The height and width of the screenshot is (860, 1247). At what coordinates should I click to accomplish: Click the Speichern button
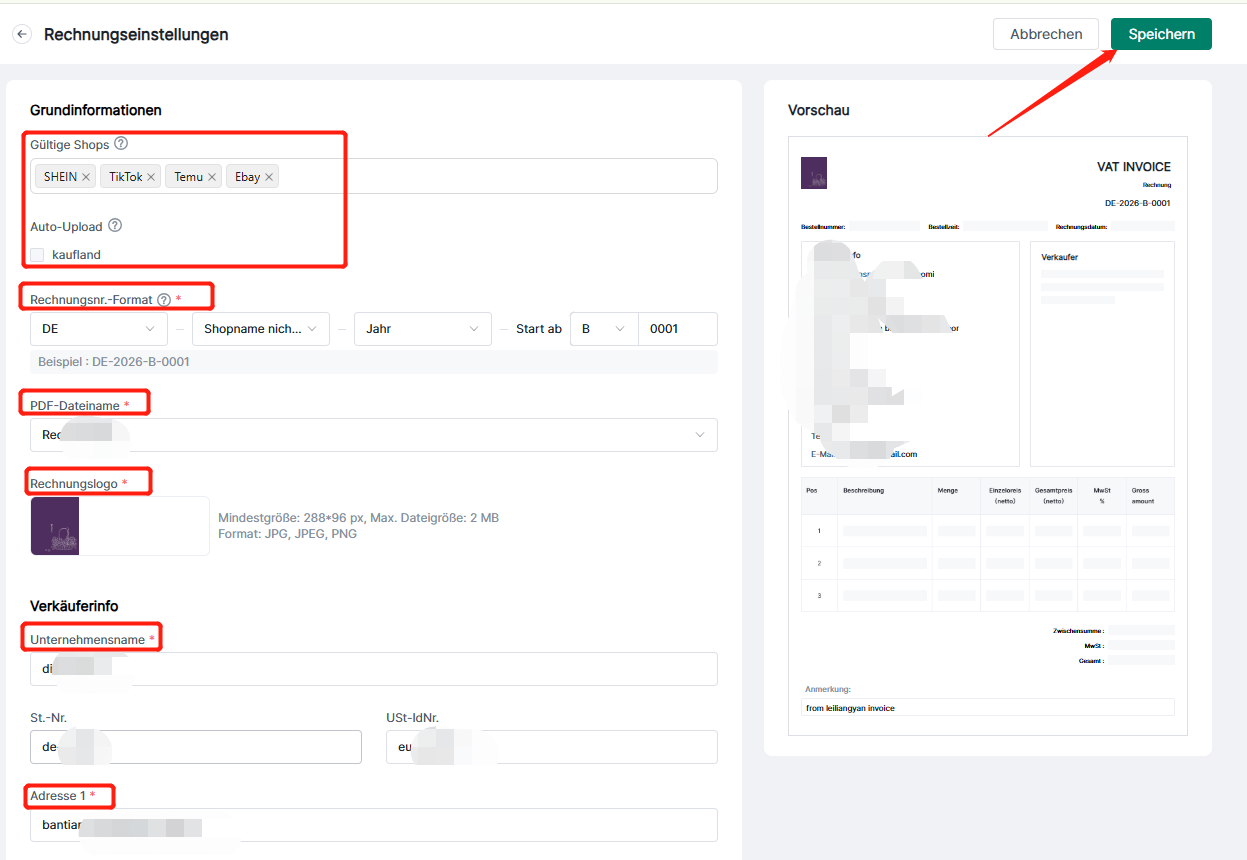[x=1161, y=34]
